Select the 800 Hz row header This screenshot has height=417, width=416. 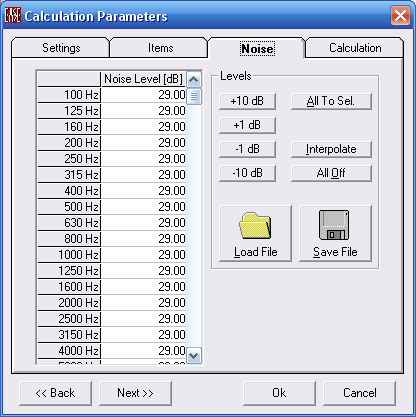pos(69,239)
